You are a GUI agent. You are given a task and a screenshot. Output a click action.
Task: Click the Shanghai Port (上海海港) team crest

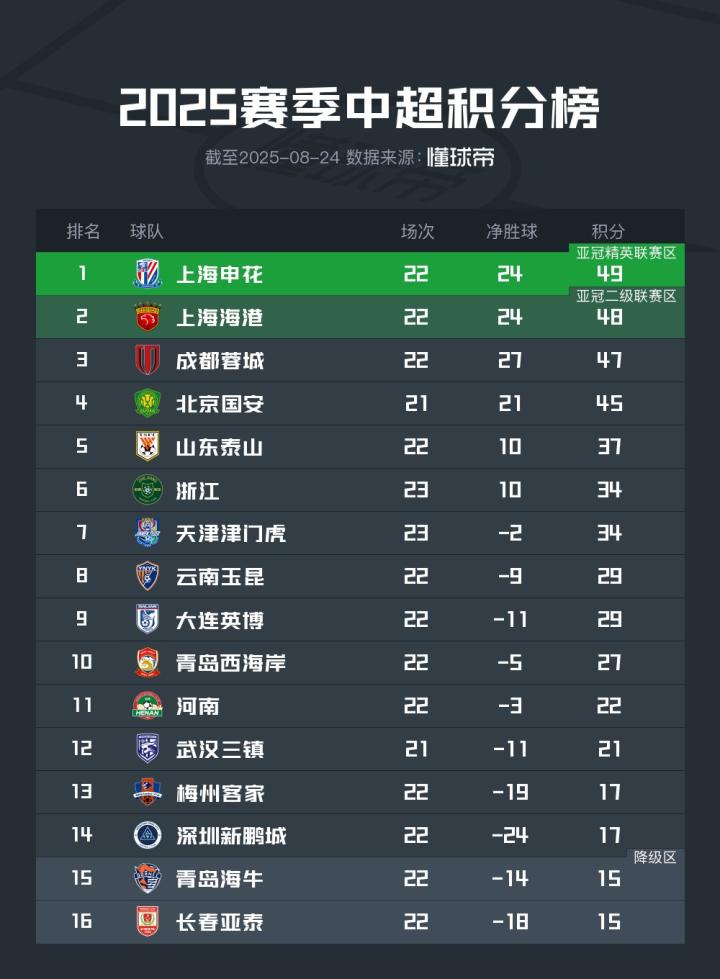click(x=147, y=317)
